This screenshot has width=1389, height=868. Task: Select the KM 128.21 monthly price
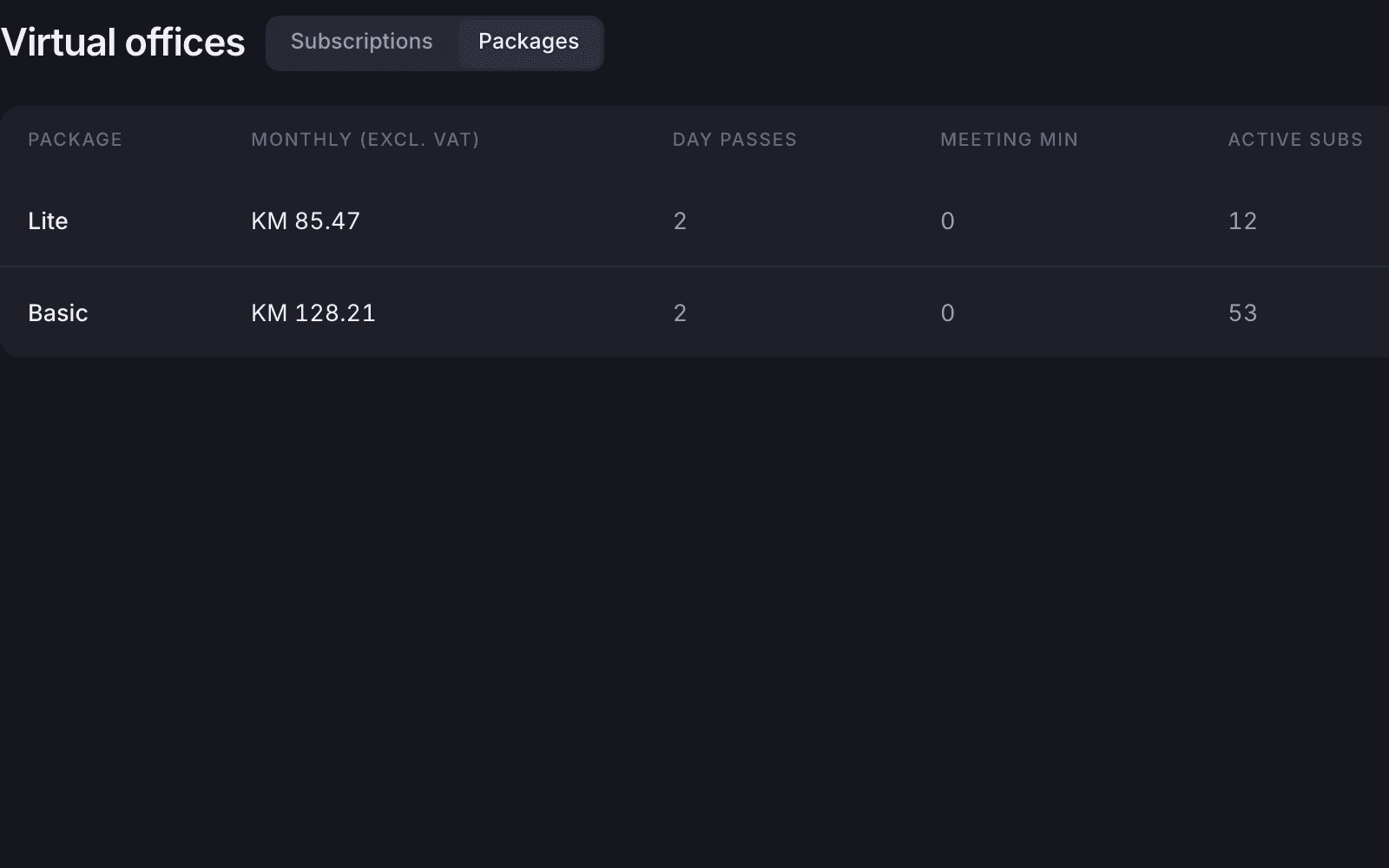tap(313, 313)
